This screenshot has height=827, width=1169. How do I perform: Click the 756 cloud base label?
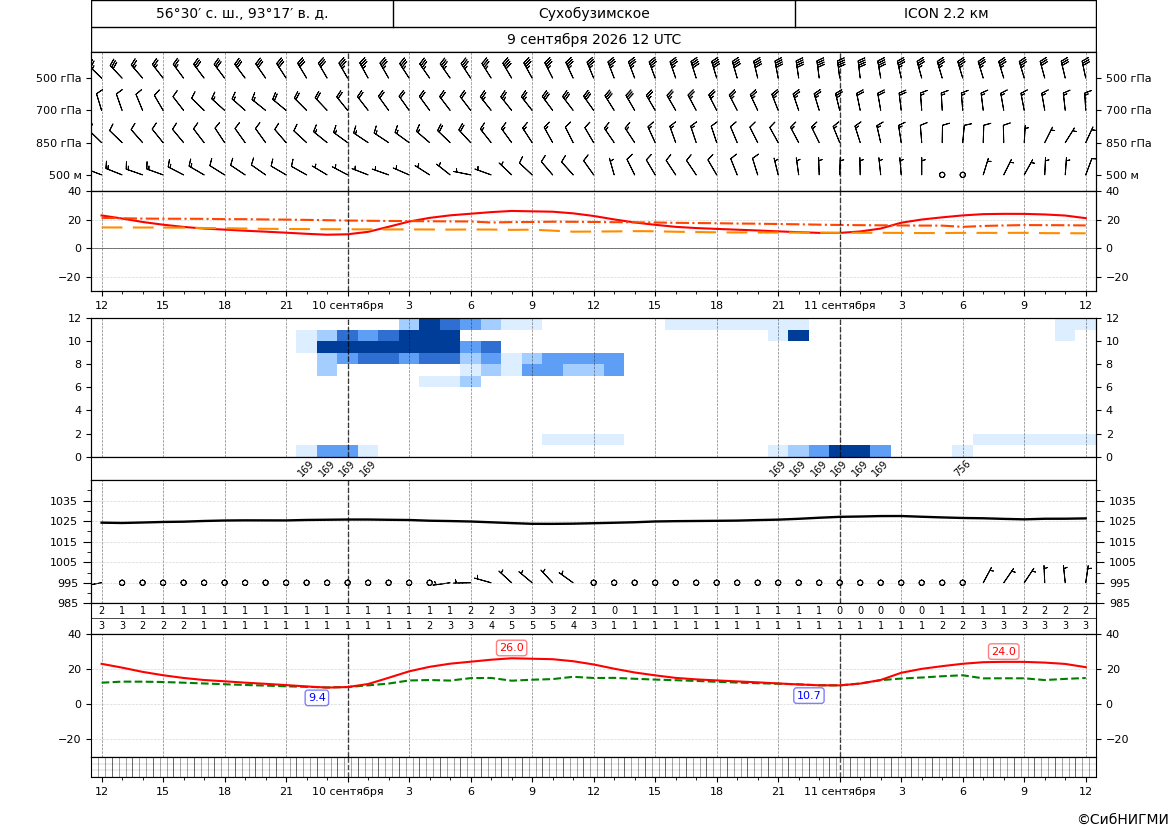[x=962, y=468]
